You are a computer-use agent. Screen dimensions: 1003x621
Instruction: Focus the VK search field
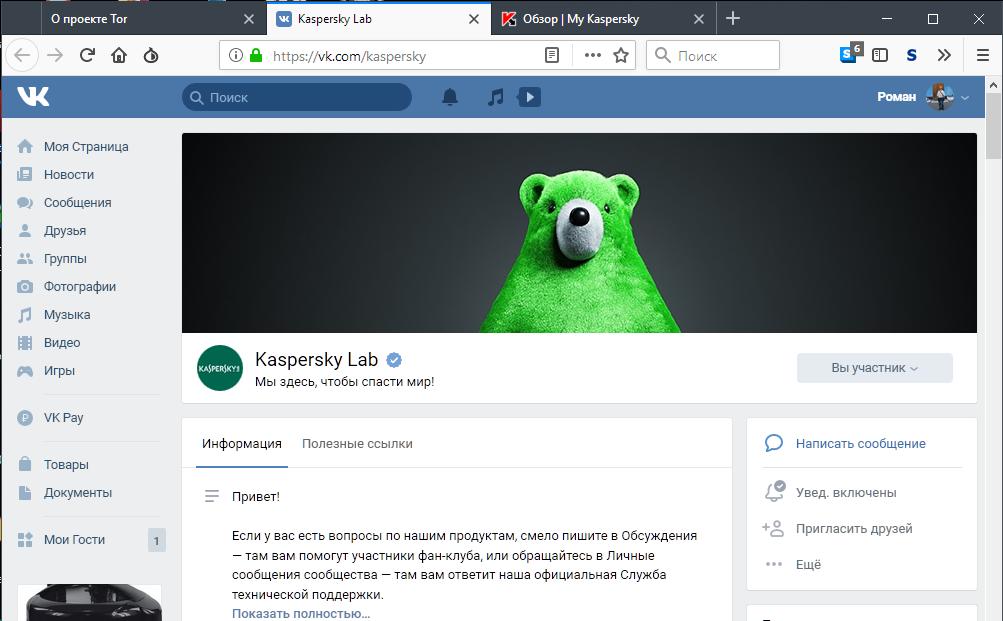click(297, 97)
